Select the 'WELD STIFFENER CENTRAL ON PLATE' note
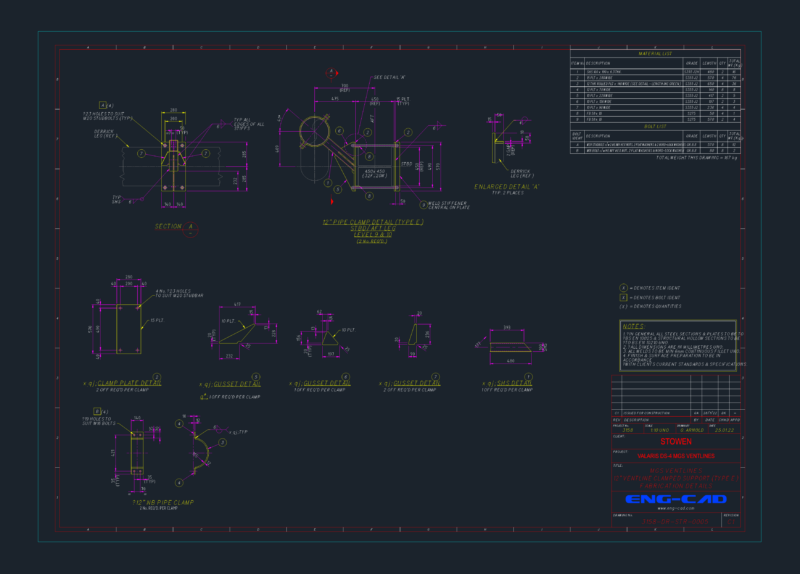Screen dimensions: 800x574 click(x=449, y=205)
